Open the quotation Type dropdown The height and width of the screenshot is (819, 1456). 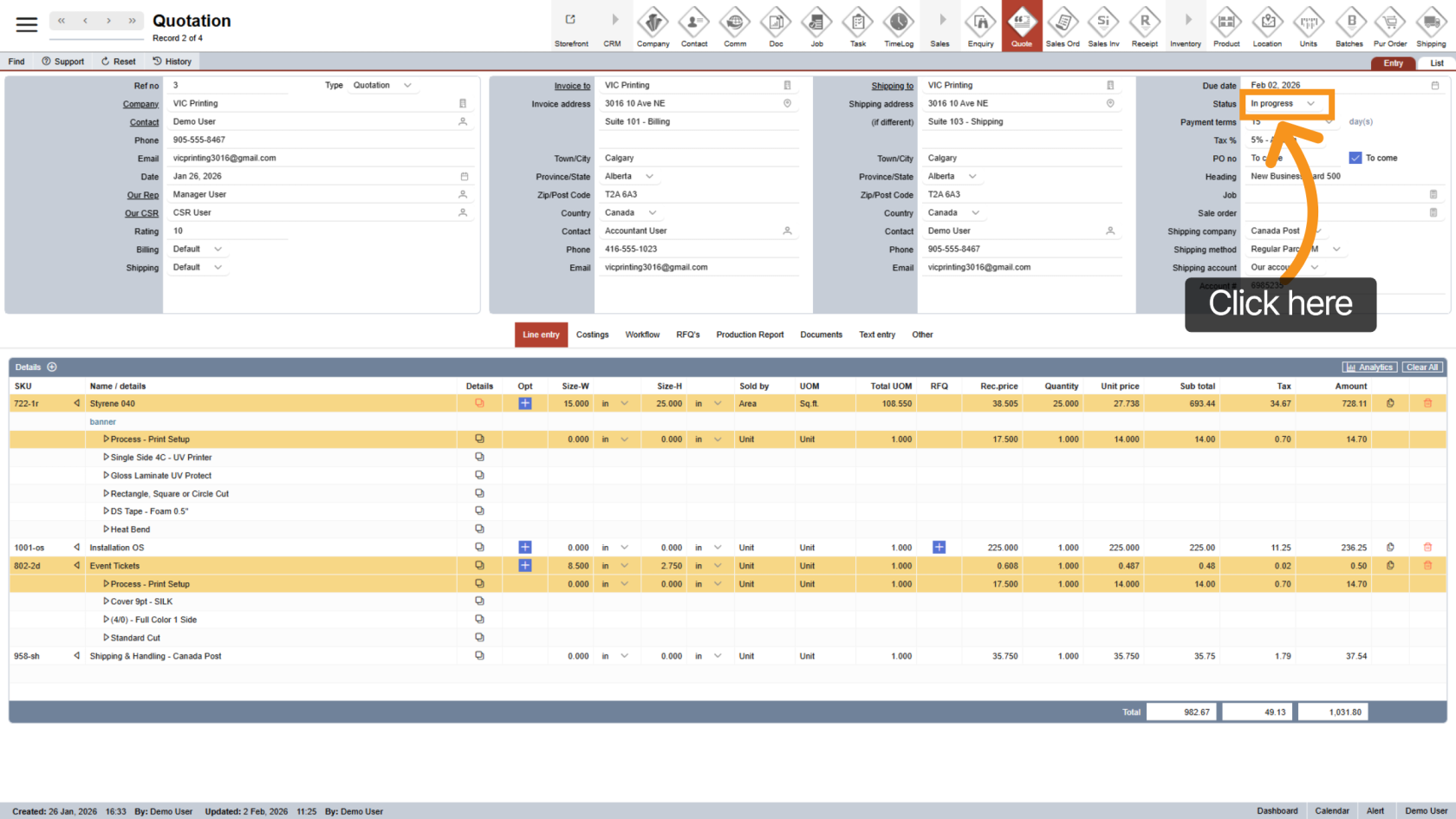pos(406,86)
